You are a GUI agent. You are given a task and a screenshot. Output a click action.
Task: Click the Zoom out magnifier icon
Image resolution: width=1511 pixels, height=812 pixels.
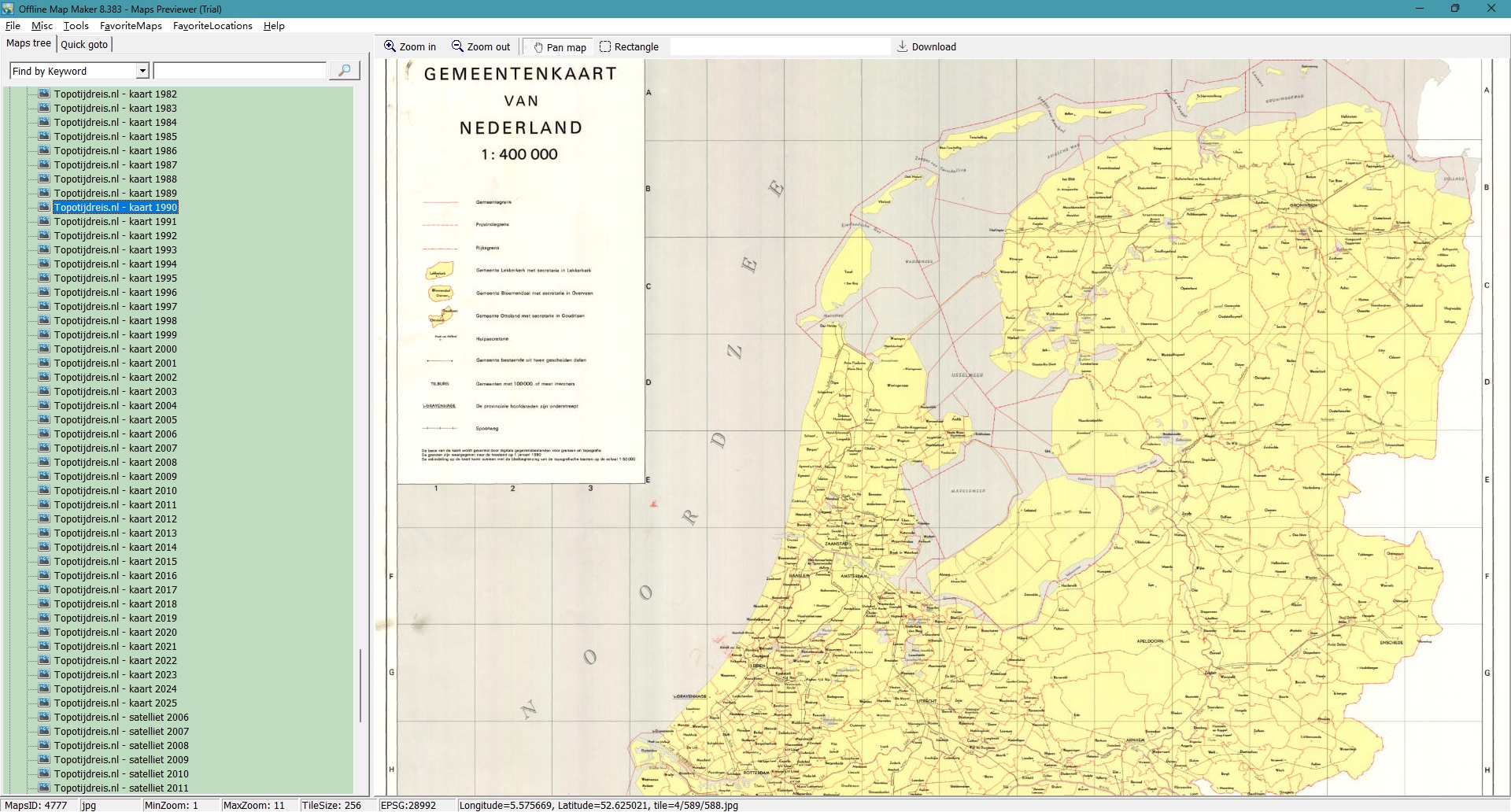coord(457,46)
